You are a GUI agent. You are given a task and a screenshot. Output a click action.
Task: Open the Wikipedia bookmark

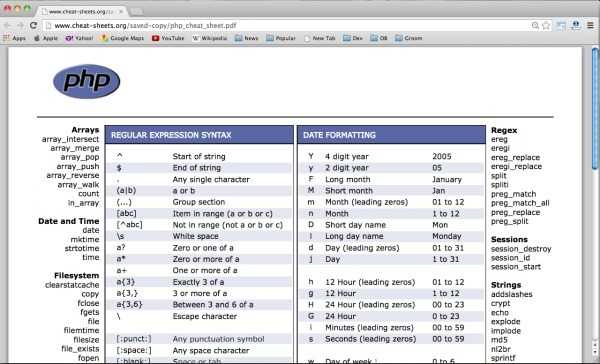point(210,38)
